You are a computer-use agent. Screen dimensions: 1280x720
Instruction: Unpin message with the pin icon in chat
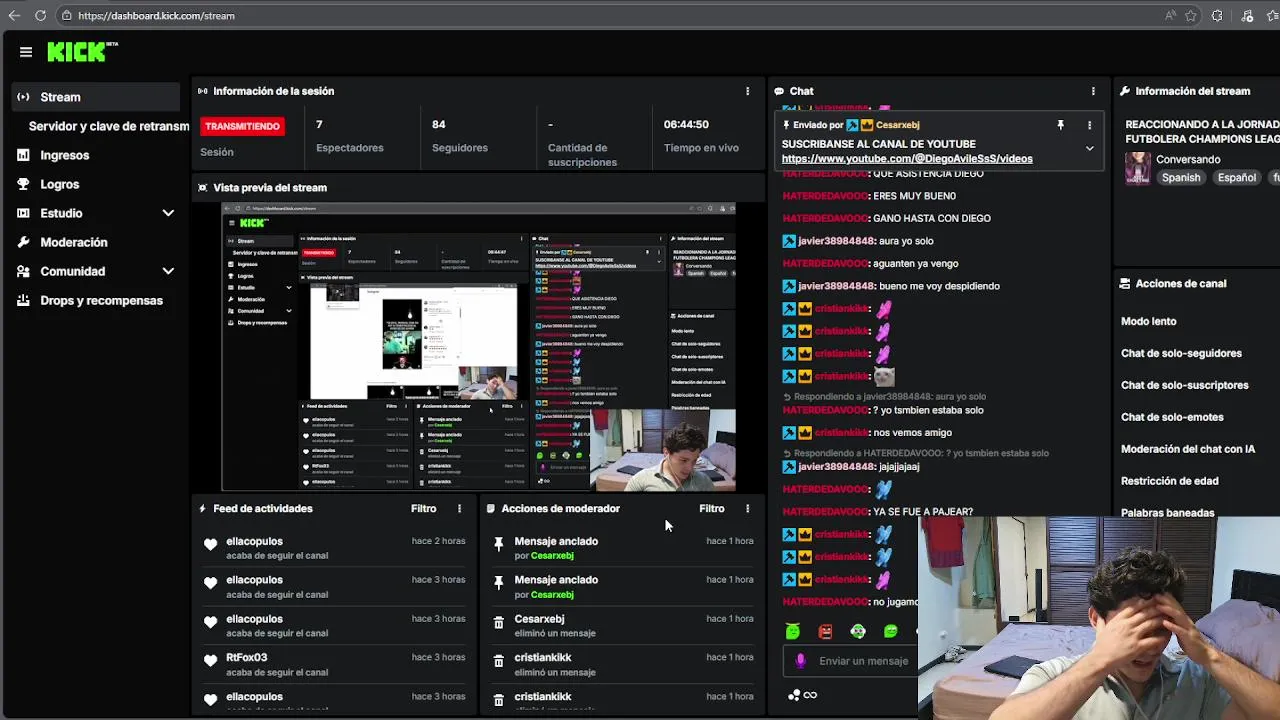click(1060, 125)
